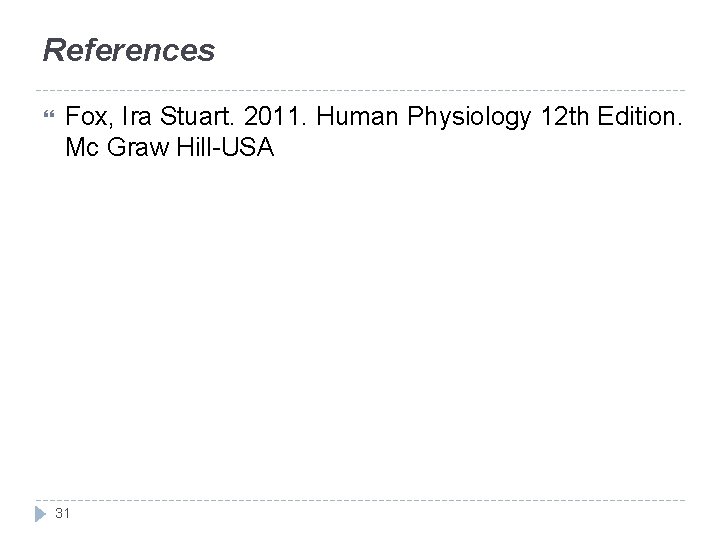Click the References slide title
This screenshot has height=540, width=720.
[129, 50]
